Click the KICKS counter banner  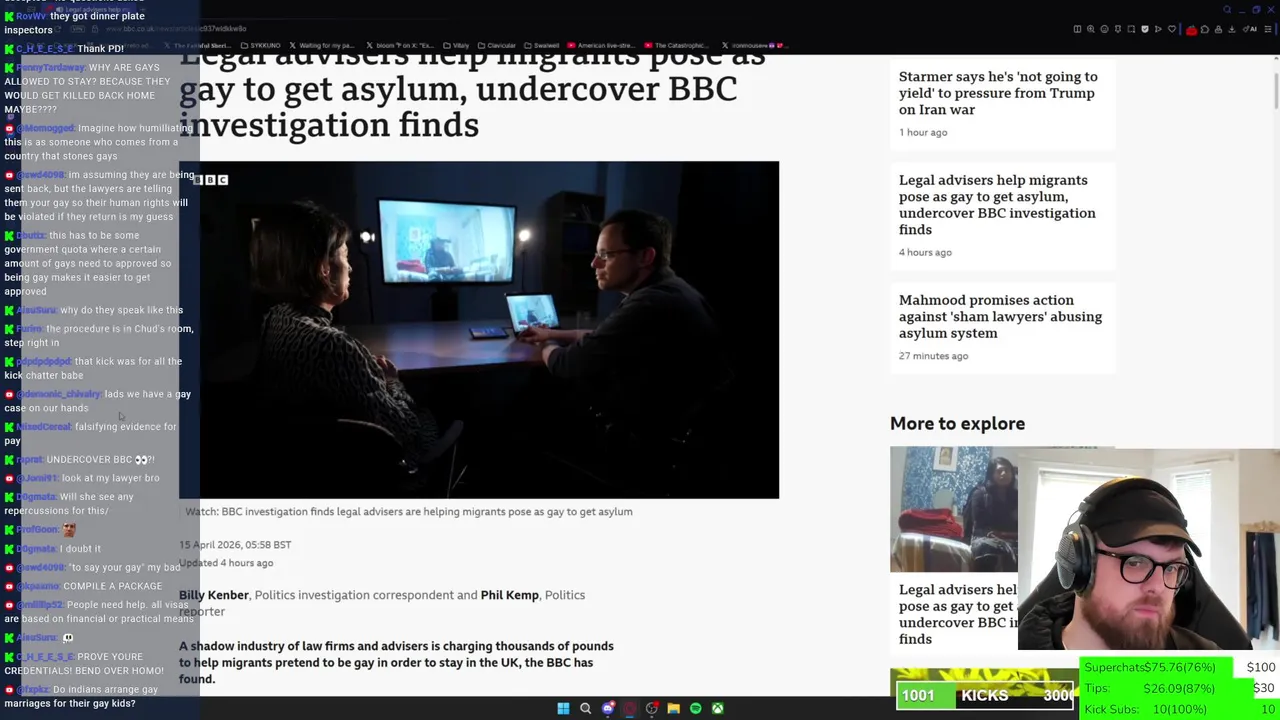pyautogui.click(x=985, y=695)
